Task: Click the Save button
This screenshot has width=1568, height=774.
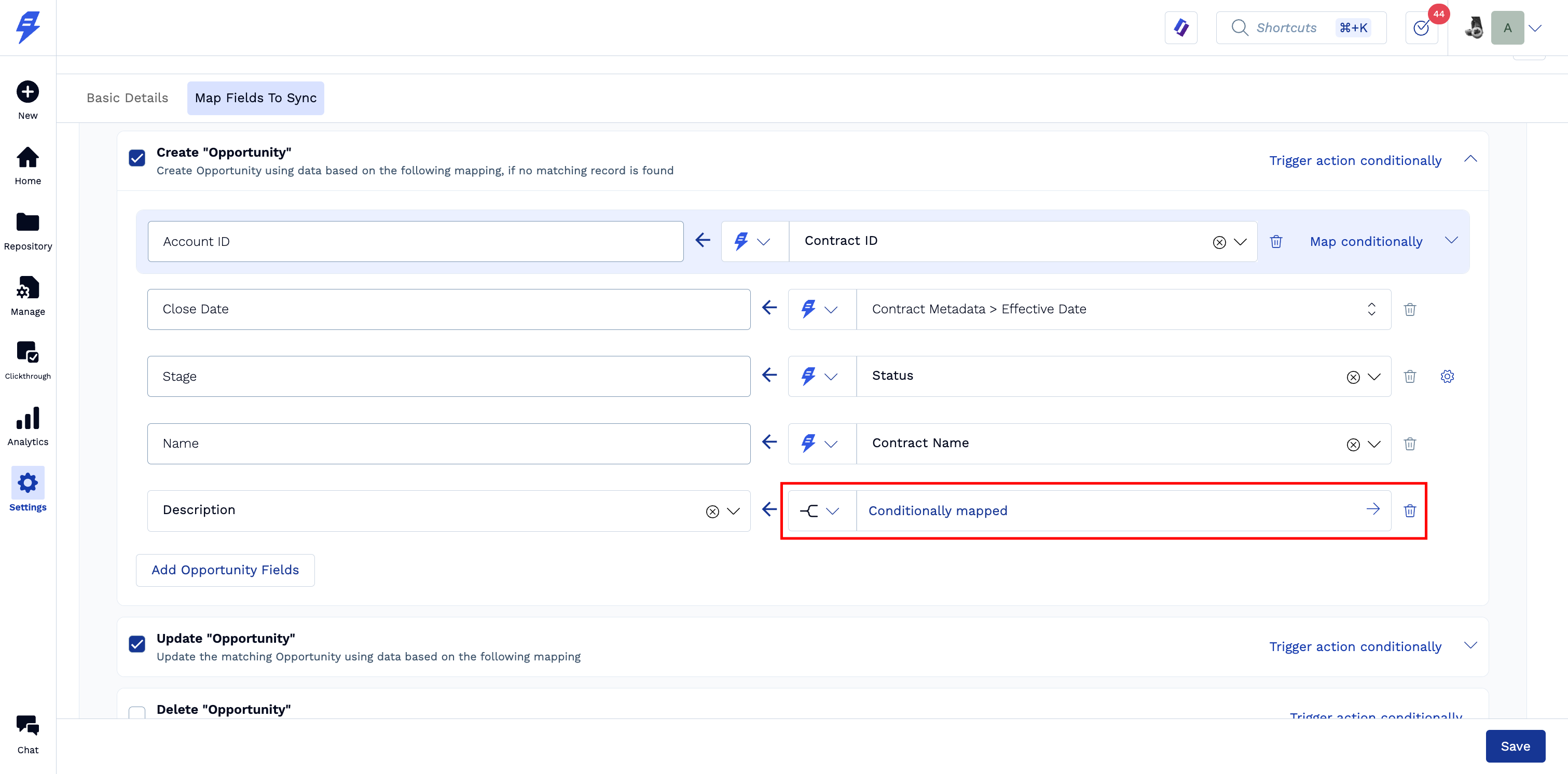Action: coord(1515,746)
